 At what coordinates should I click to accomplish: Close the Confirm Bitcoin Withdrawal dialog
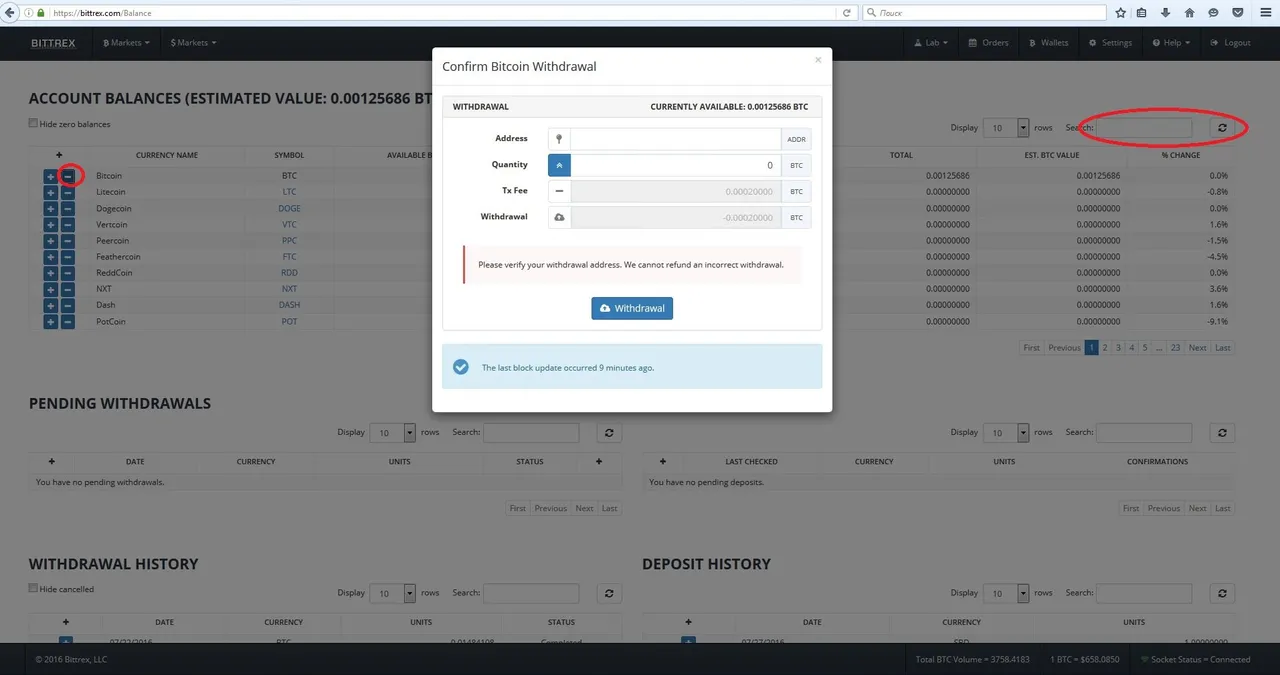[818, 60]
